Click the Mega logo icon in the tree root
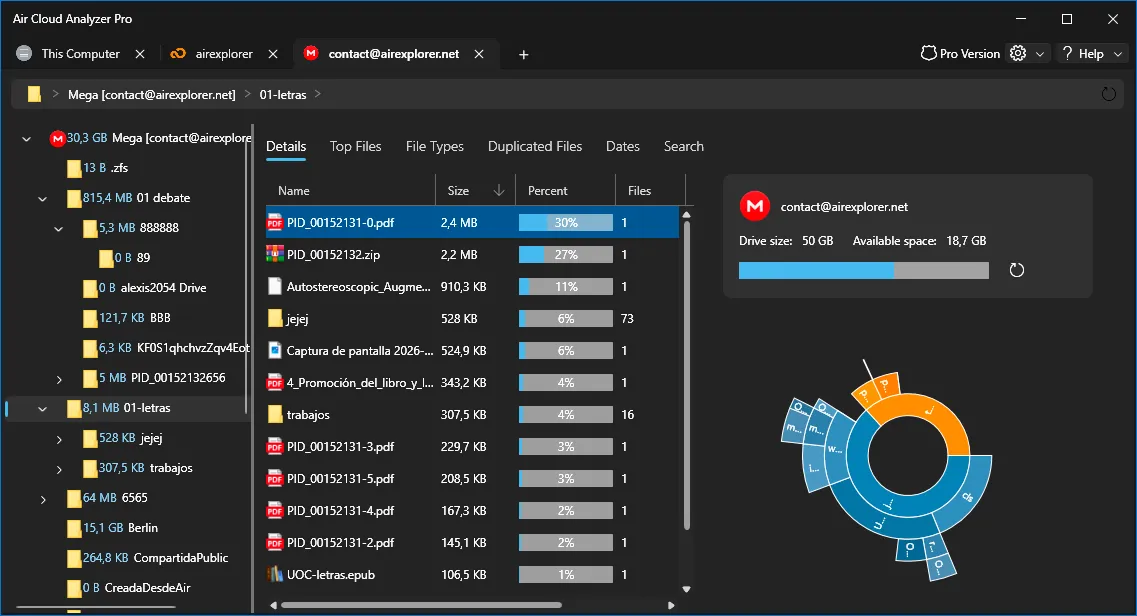Image resolution: width=1137 pixels, height=616 pixels. click(57, 138)
